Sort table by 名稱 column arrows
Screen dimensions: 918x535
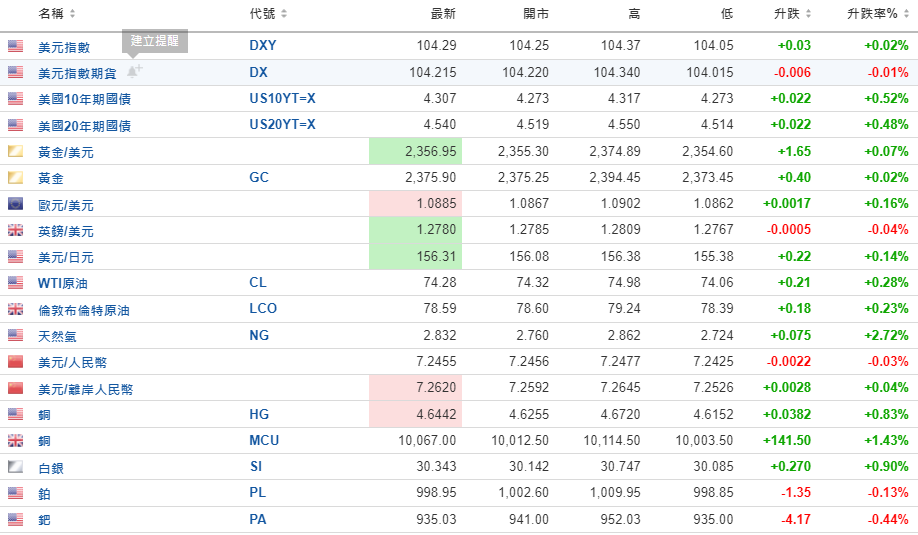(x=73, y=13)
